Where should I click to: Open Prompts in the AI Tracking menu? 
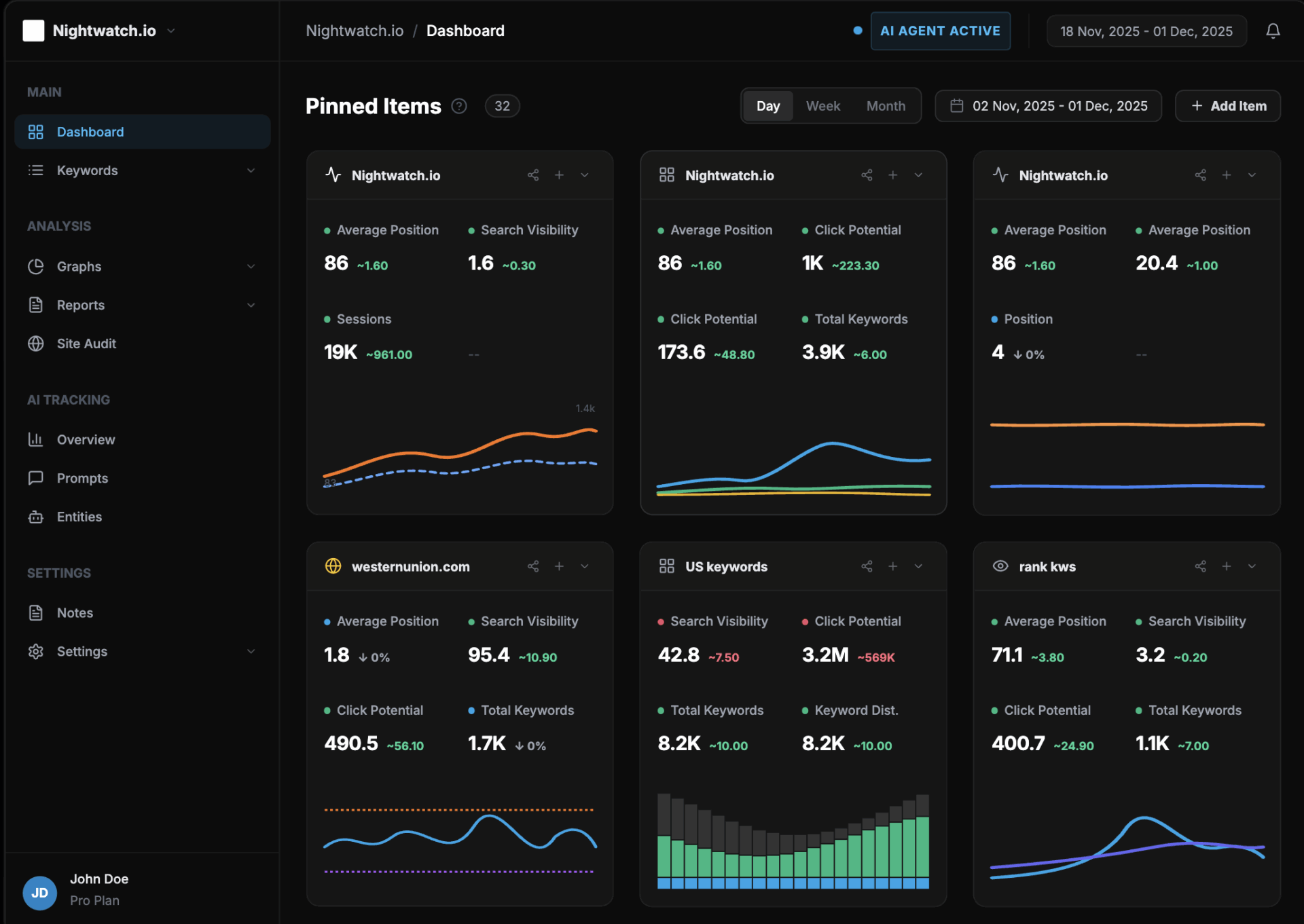coord(82,479)
